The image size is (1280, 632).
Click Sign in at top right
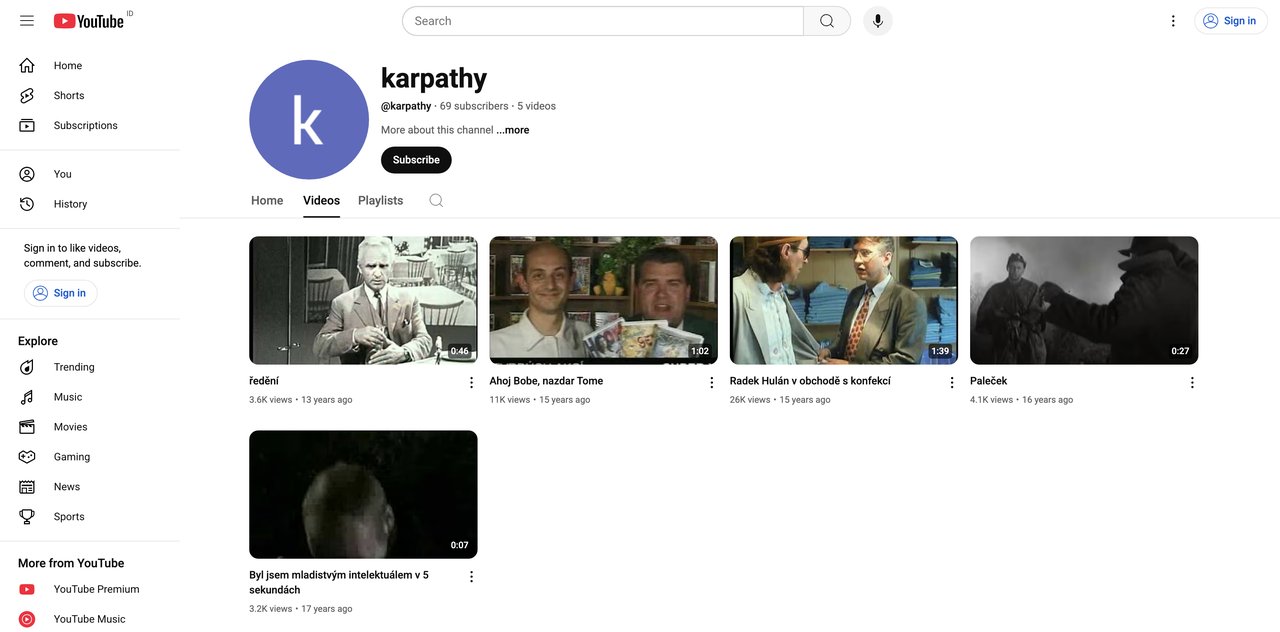[x=1231, y=21]
